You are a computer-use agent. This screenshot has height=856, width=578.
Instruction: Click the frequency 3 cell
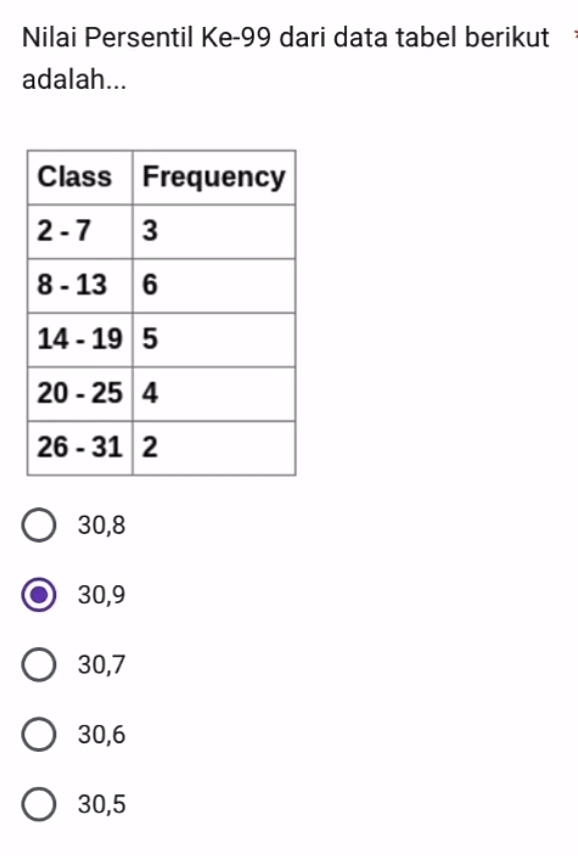[214, 231]
